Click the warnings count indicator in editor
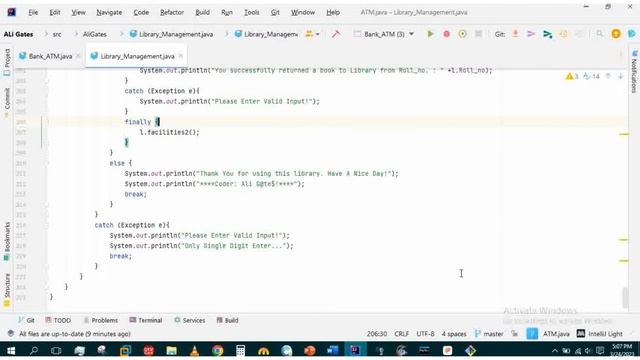 coord(572,76)
